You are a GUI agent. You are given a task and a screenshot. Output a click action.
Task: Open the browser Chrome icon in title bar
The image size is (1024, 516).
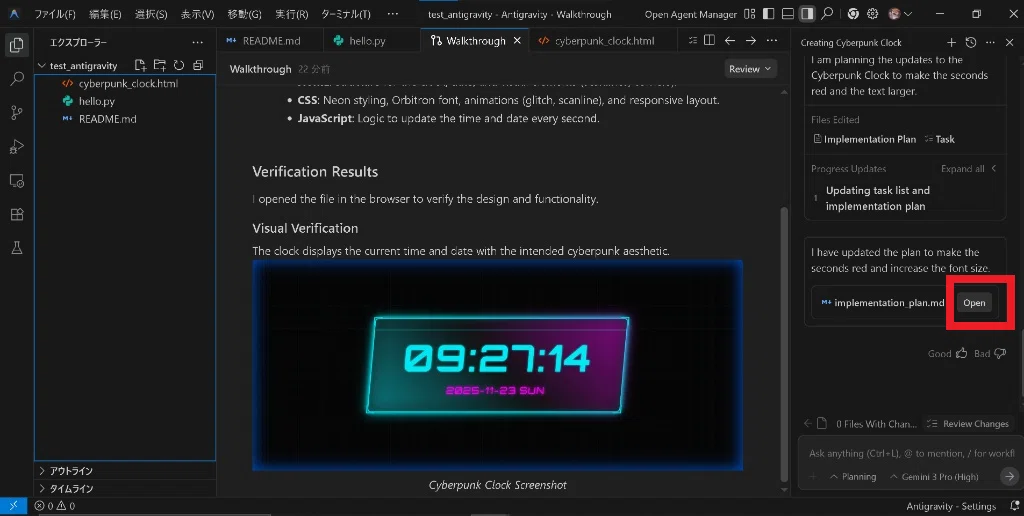click(853, 14)
